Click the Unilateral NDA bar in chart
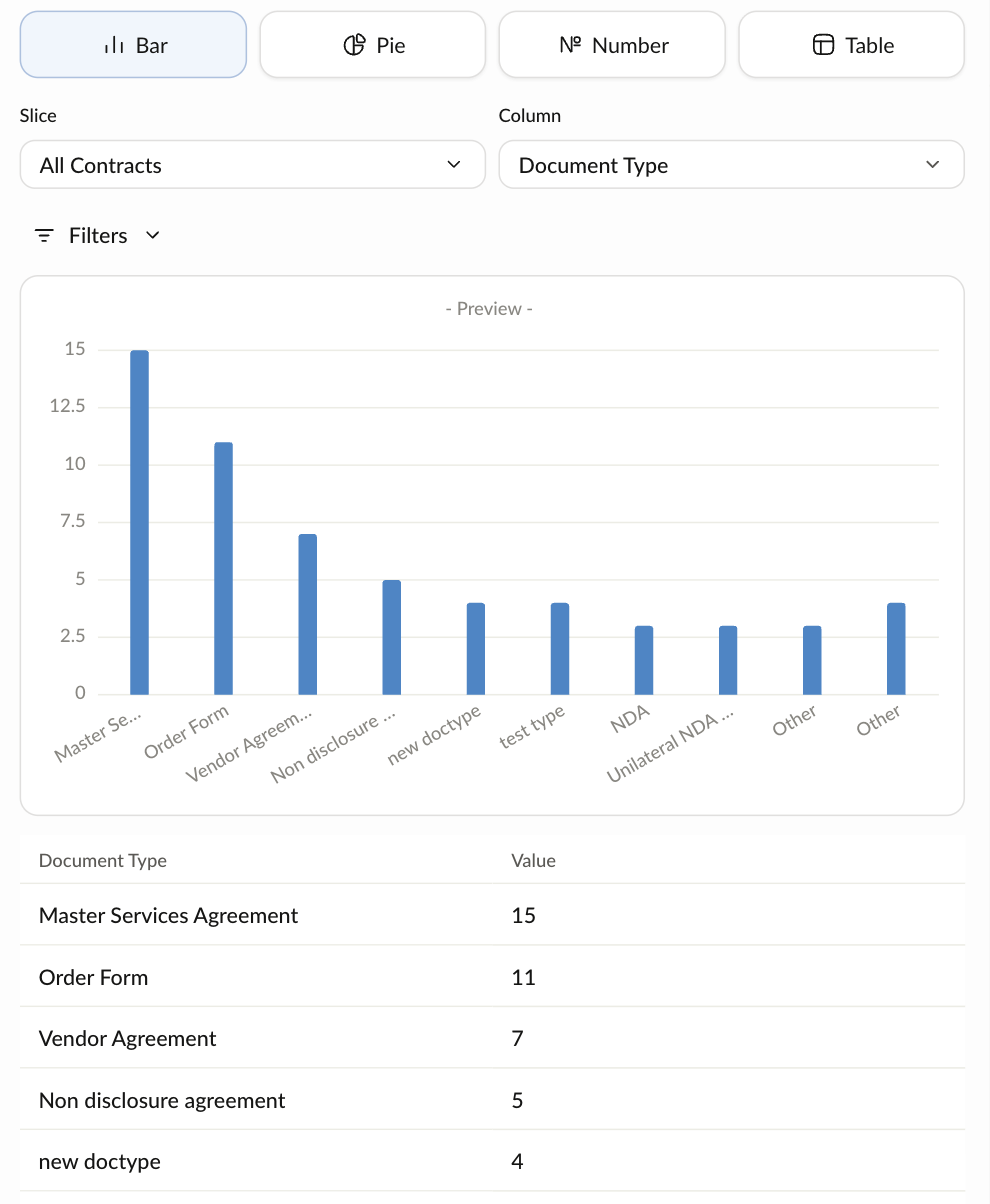Viewport: 990px width, 1204px height. pyautogui.click(x=727, y=660)
